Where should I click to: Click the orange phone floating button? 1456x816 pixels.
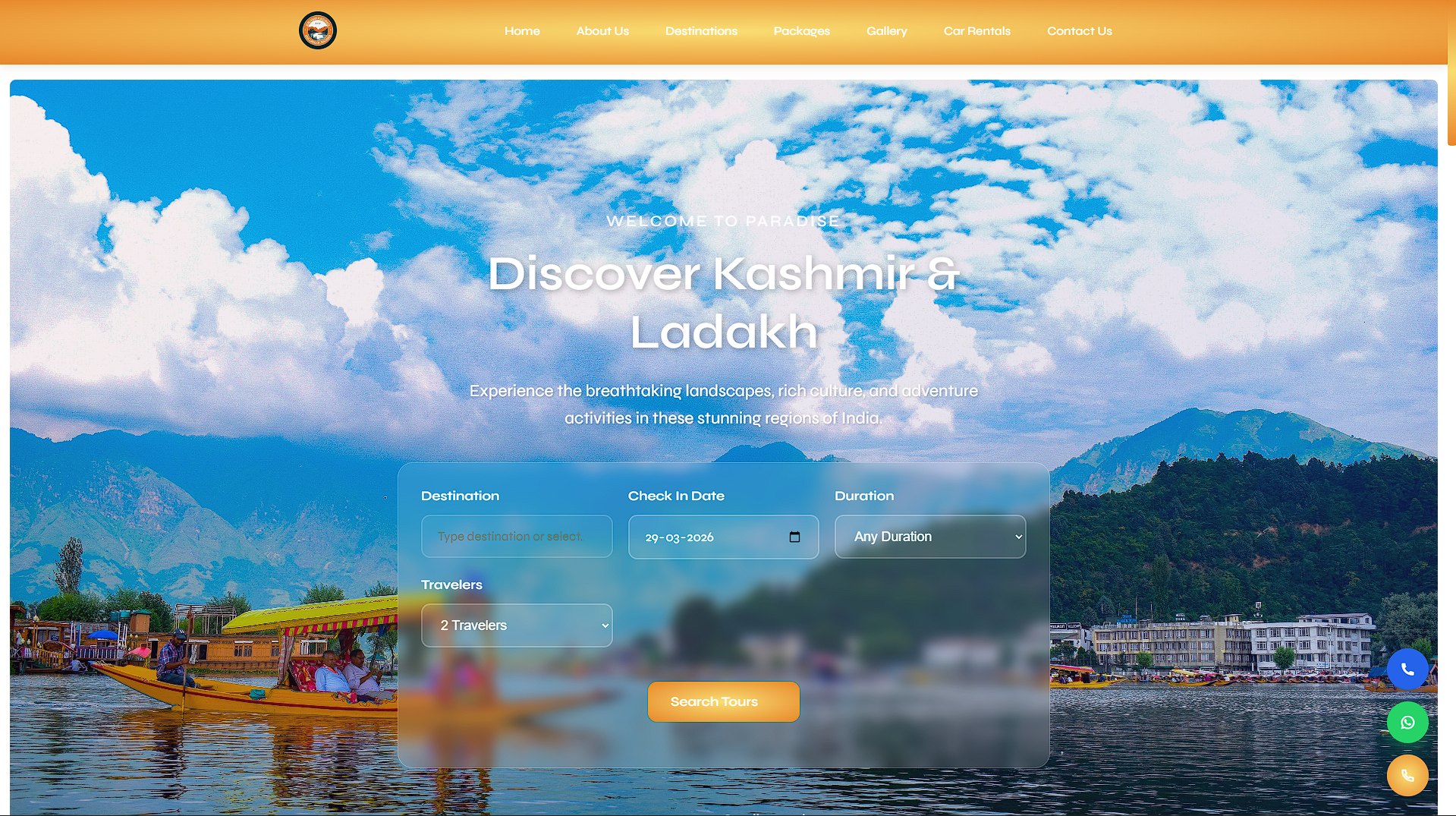1407,776
